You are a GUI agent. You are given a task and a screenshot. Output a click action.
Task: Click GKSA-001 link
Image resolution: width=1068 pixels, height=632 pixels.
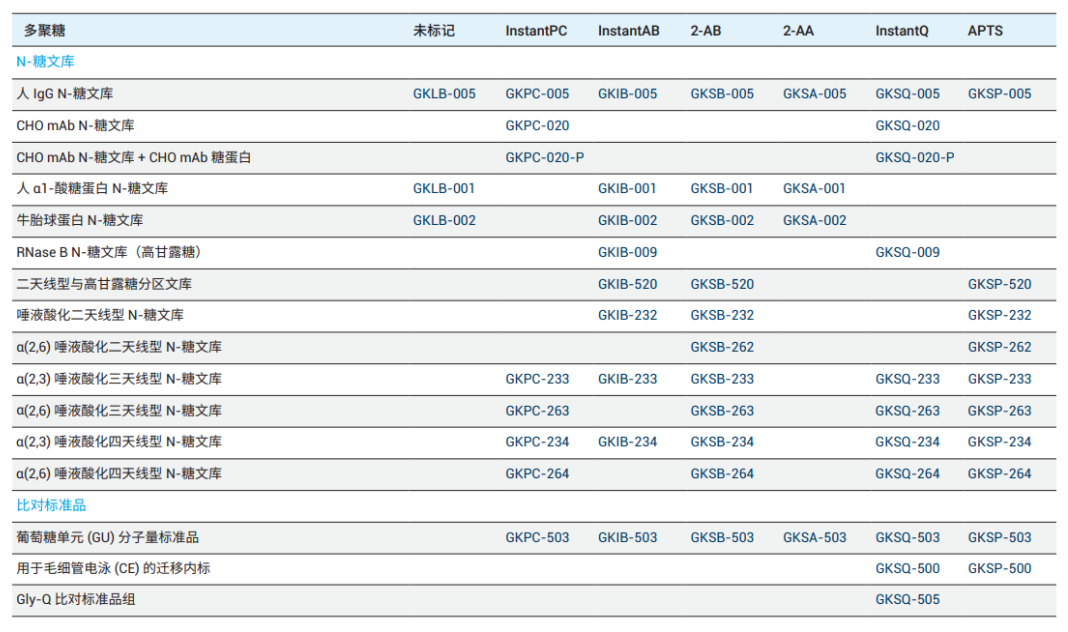pyautogui.click(x=814, y=189)
